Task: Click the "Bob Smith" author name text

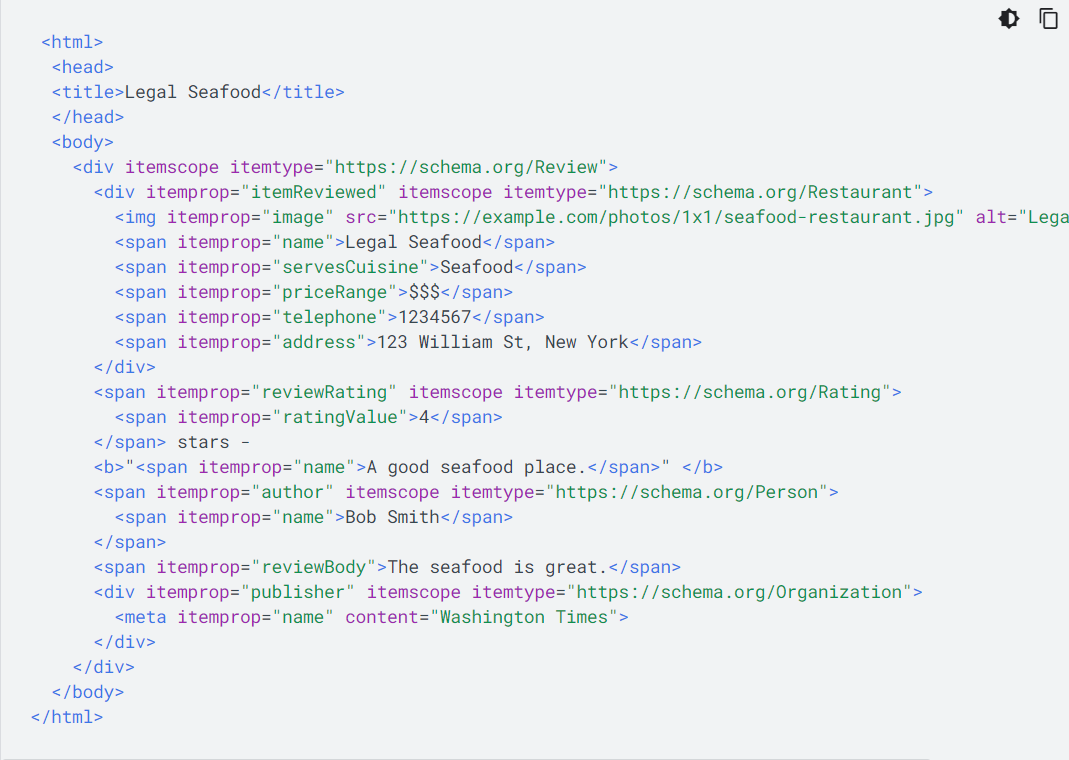Action: point(392,517)
